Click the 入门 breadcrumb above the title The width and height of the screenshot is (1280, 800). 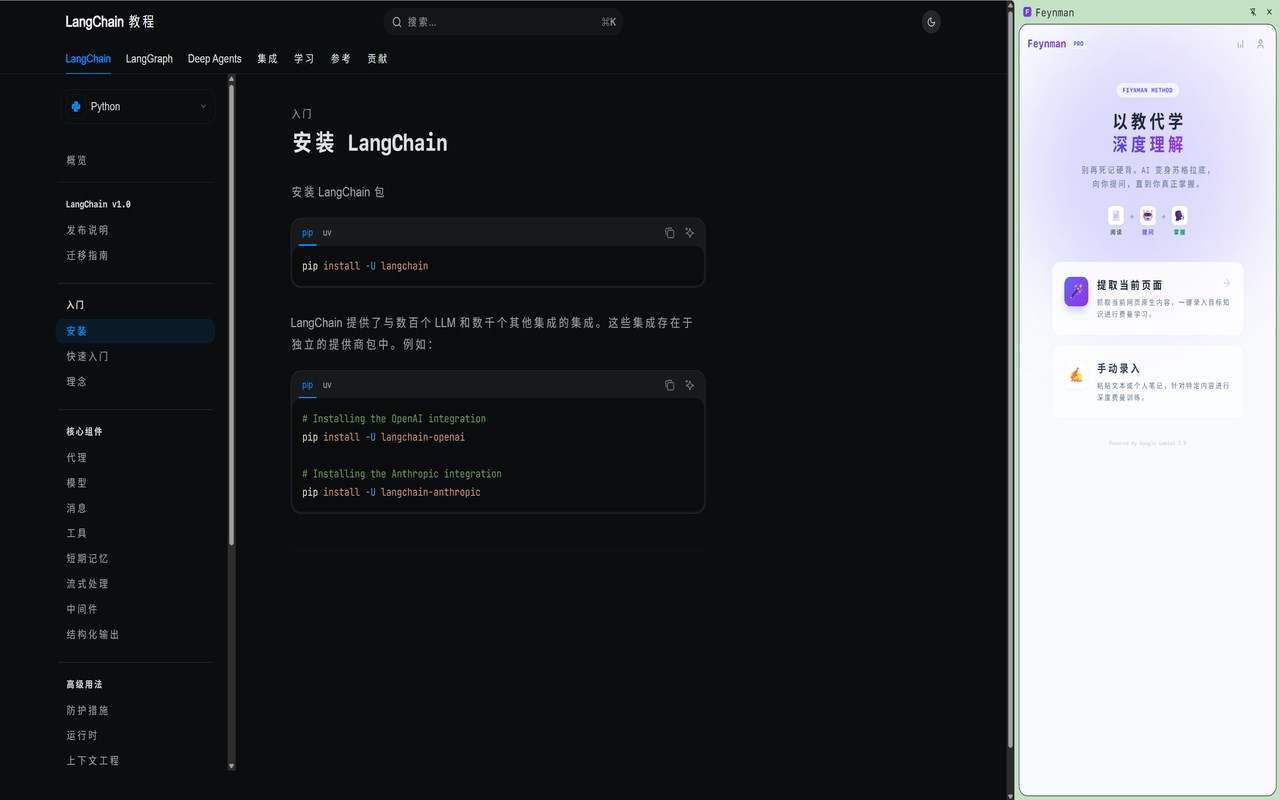[x=302, y=114]
